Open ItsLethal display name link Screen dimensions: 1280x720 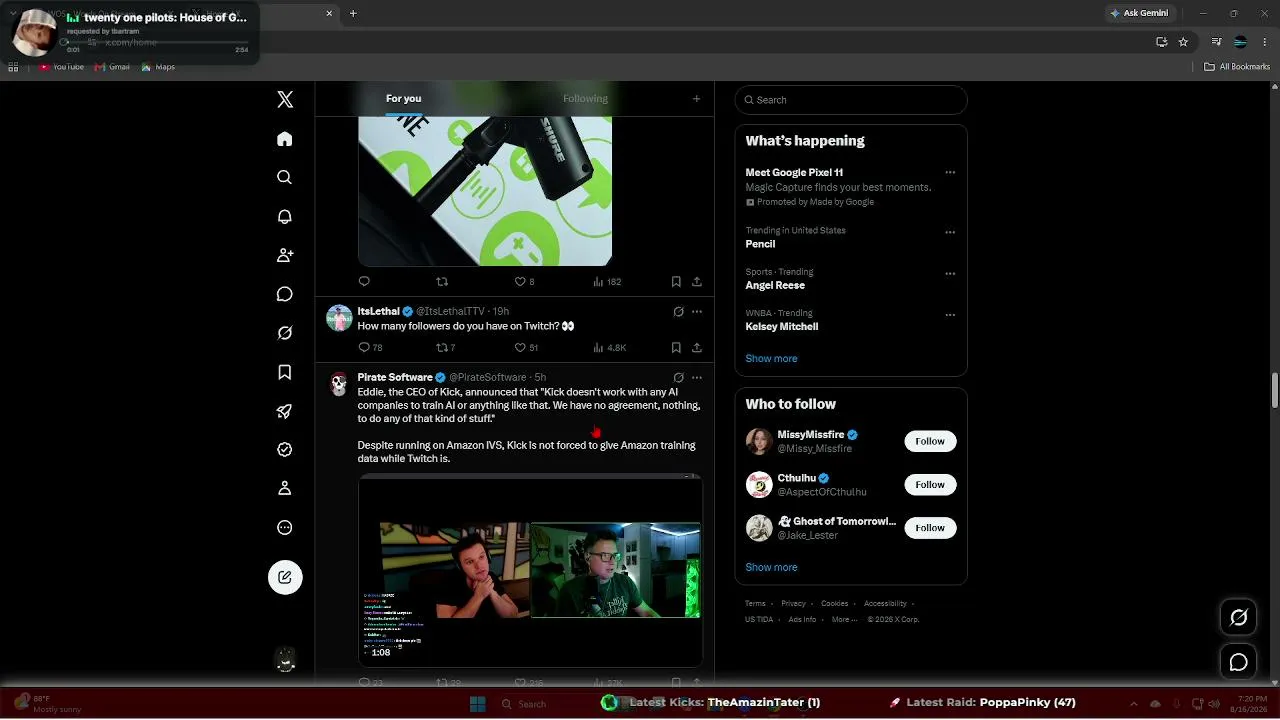click(x=378, y=312)
